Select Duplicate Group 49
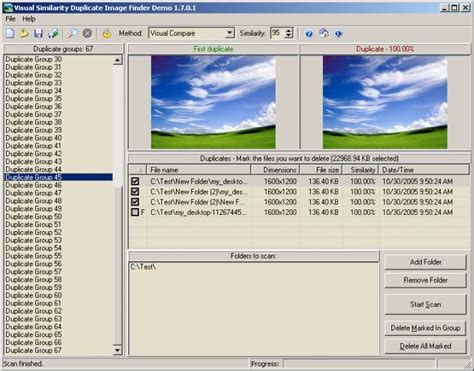Viewport: 474px width, 371px height. tap(34, 209)
